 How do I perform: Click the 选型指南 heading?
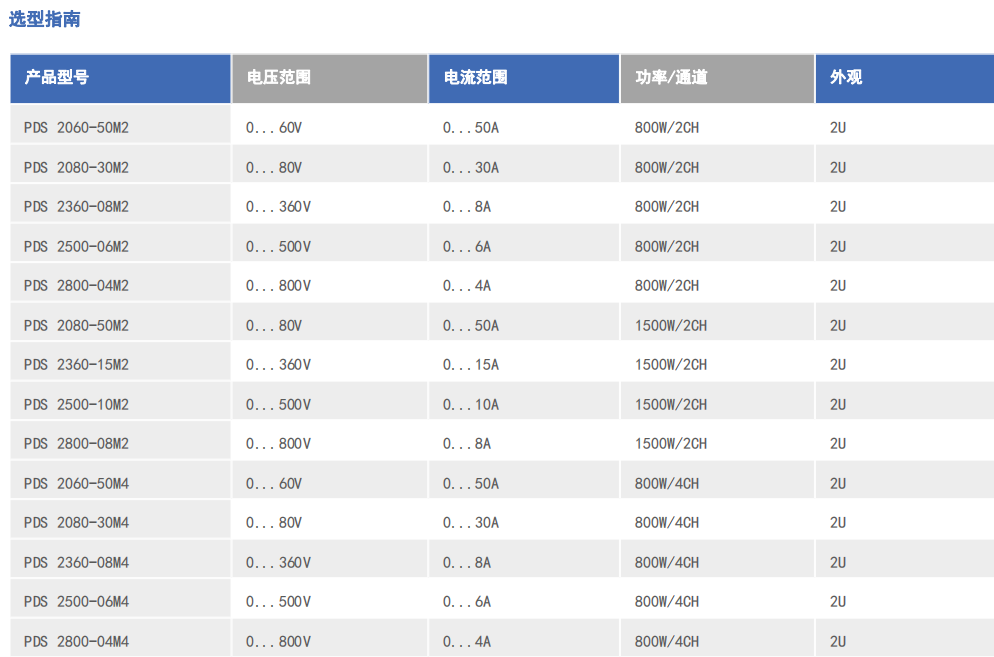point(44,19)
